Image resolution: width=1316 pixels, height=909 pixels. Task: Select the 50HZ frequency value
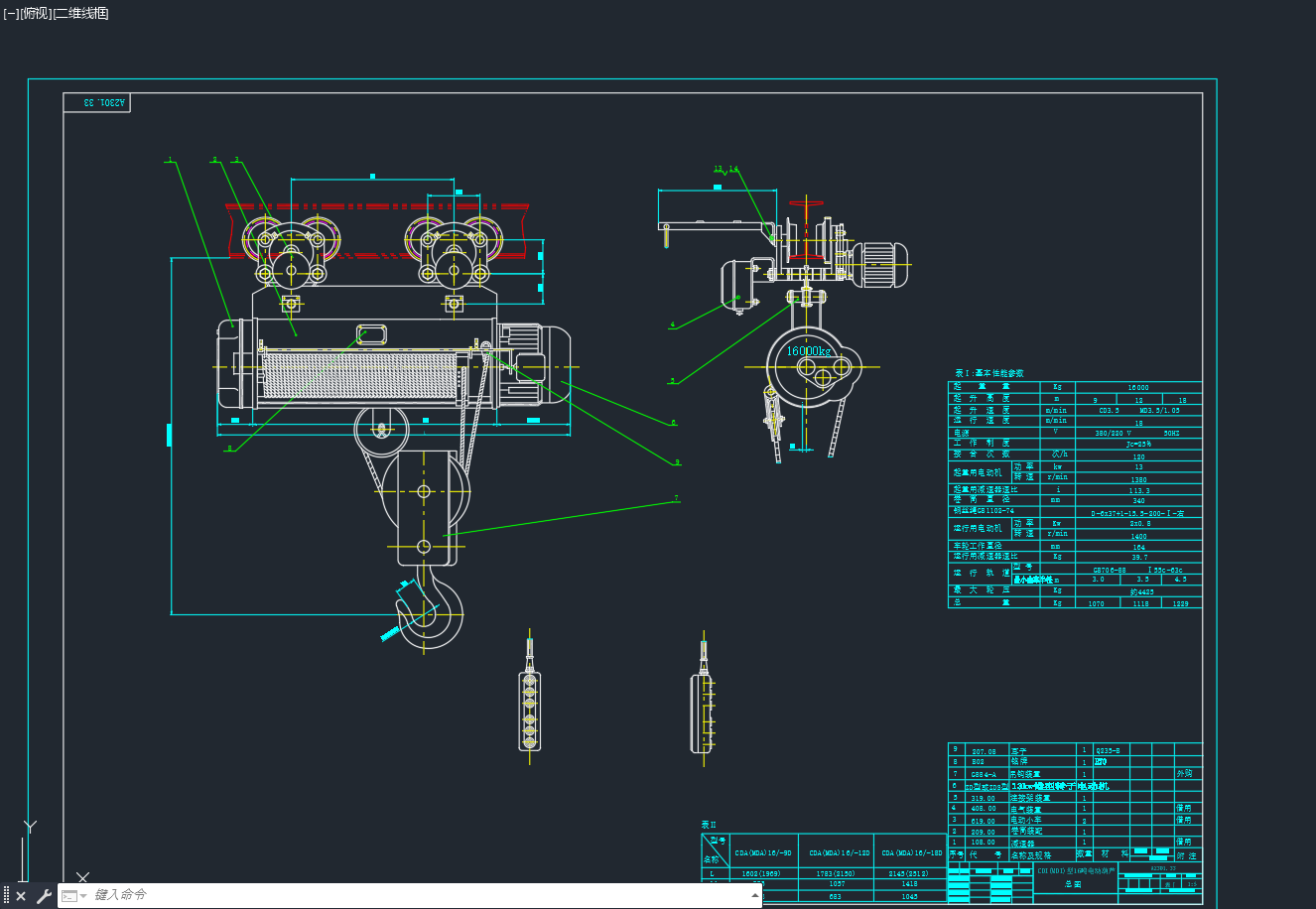[1172, 433]
